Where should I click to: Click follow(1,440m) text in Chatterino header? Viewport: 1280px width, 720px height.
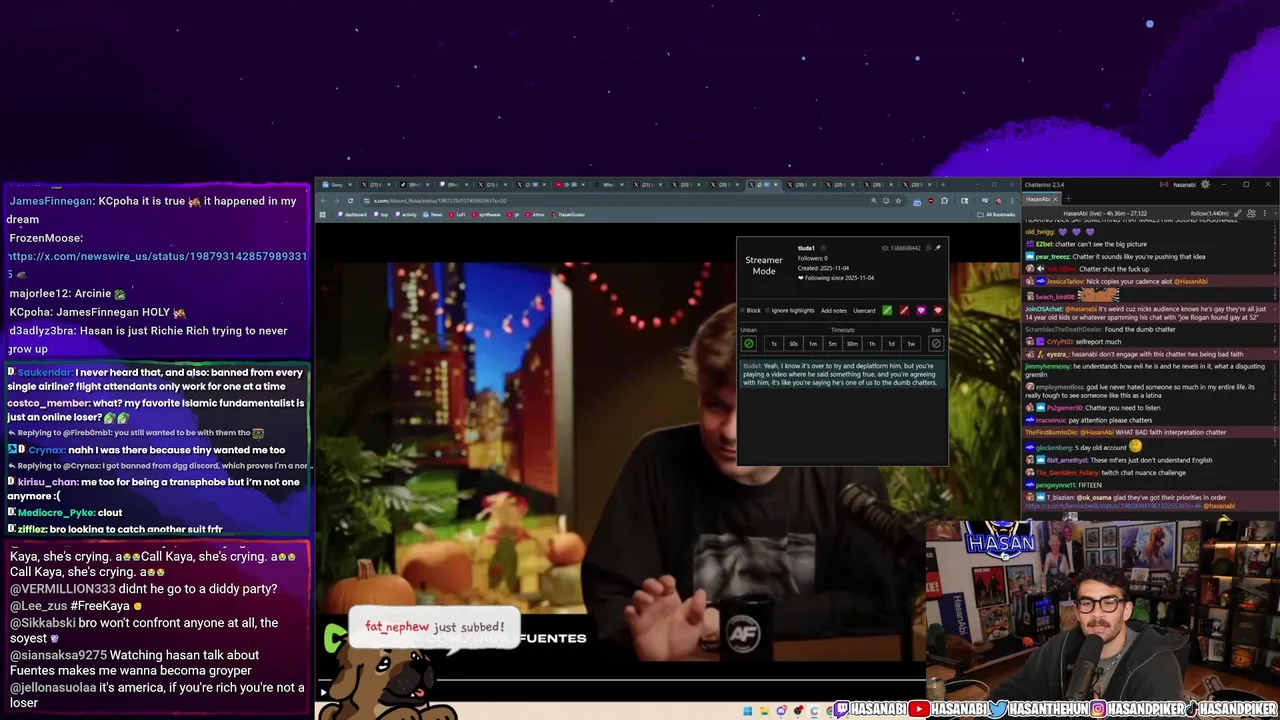tap(1210, 213)
